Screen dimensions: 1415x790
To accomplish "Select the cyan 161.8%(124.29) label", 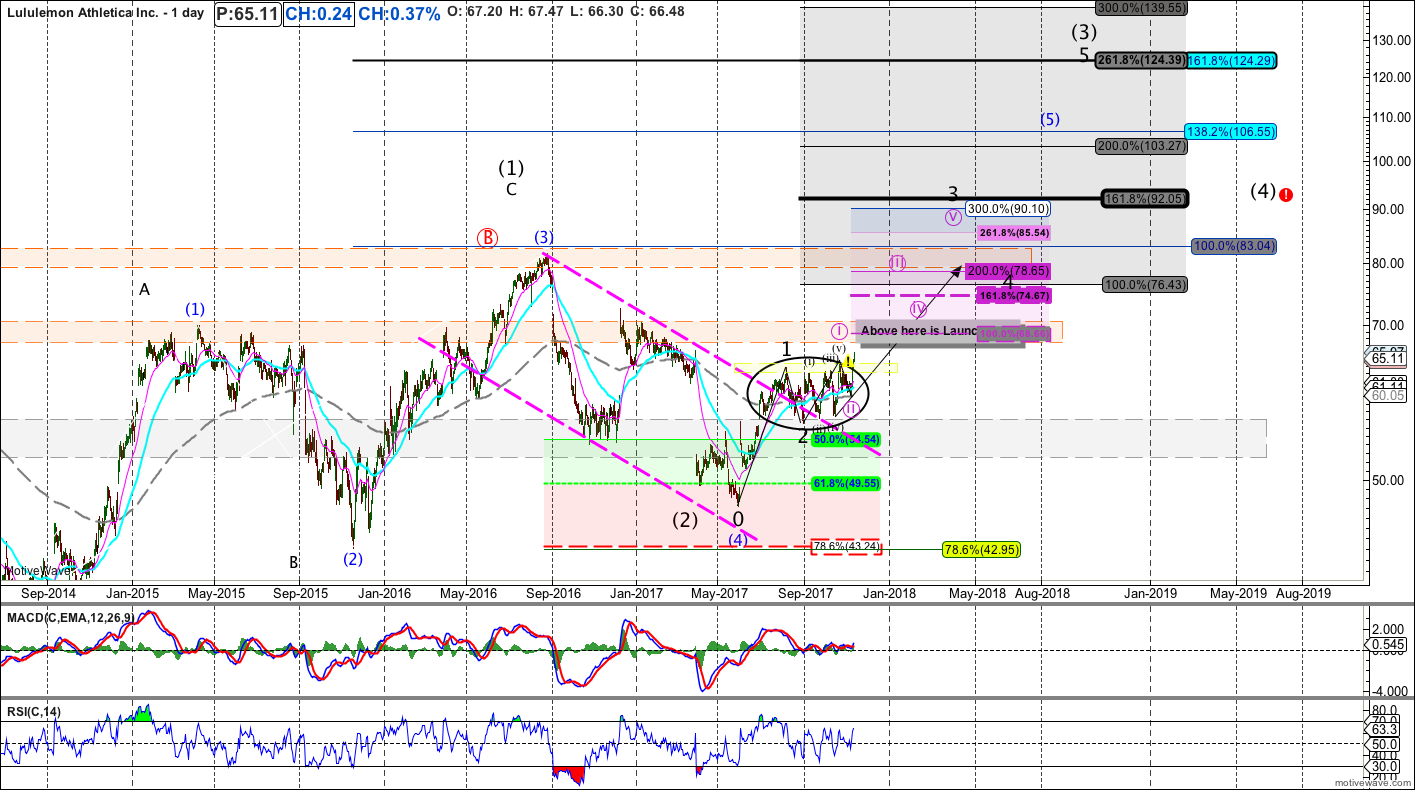I will 1232,60.
